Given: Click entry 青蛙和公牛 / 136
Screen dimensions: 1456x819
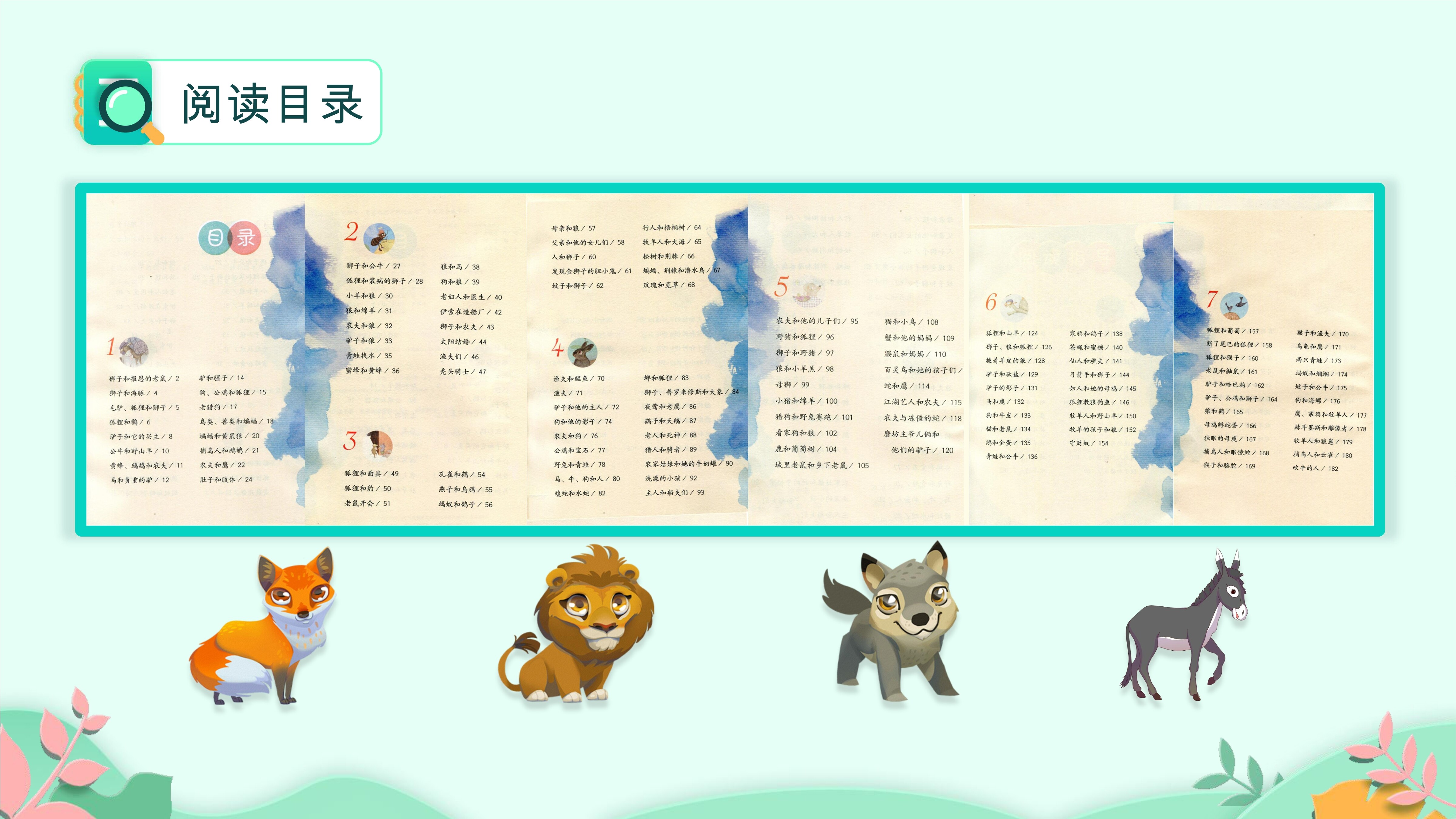Looking at the screenshot, I should [1012, 457].
